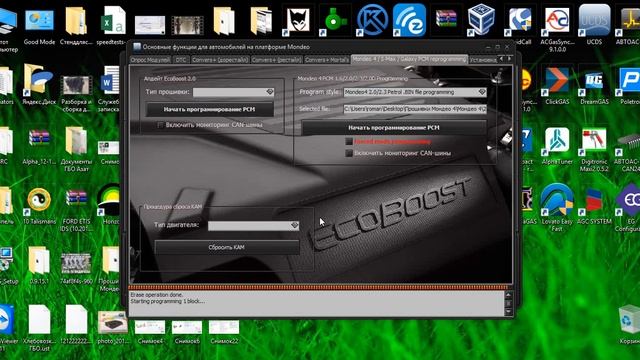
Task: Switch to the Опрос модулей tab
Action: point(150,60)
